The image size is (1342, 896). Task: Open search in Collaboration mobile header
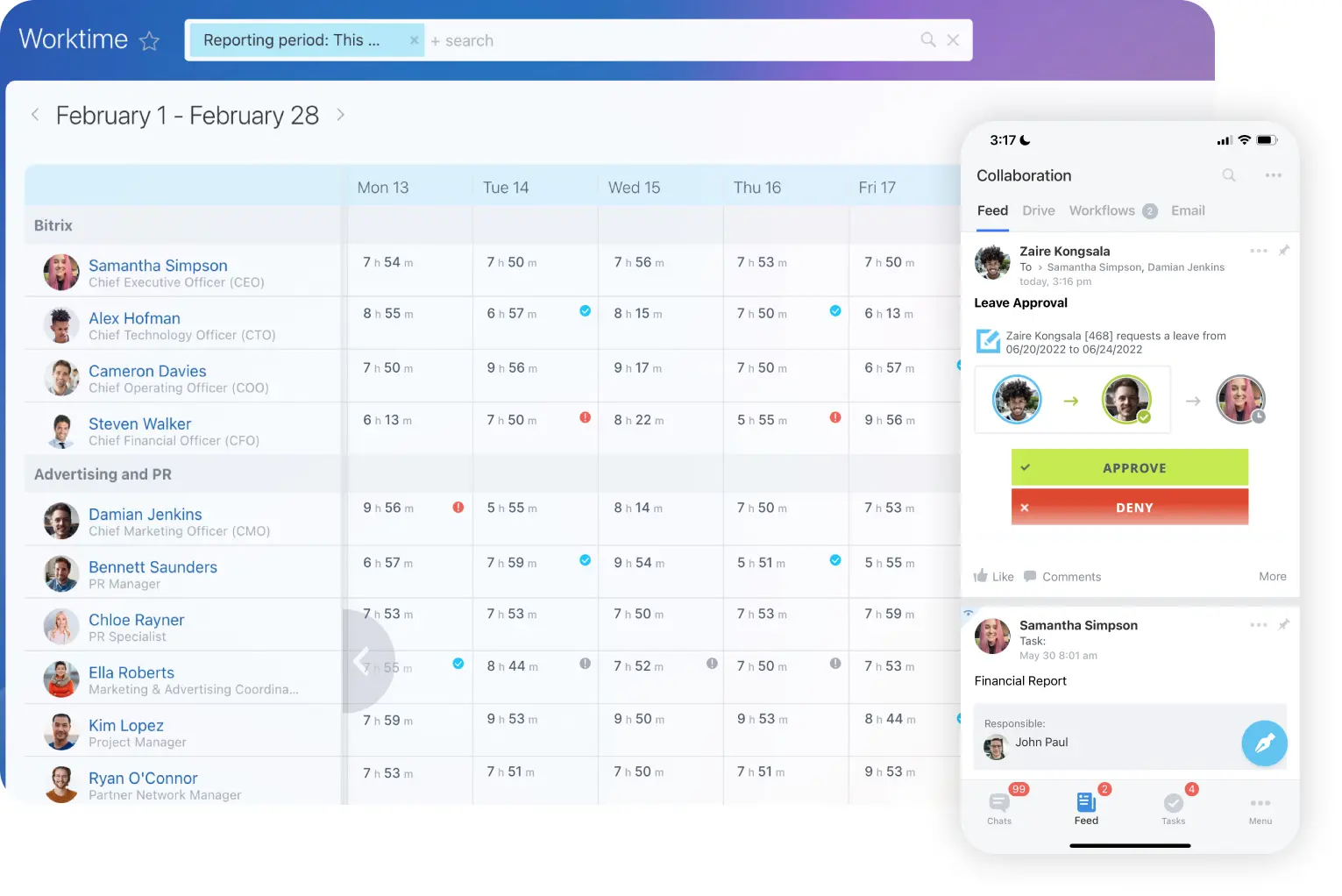(x=1229, y=175)
